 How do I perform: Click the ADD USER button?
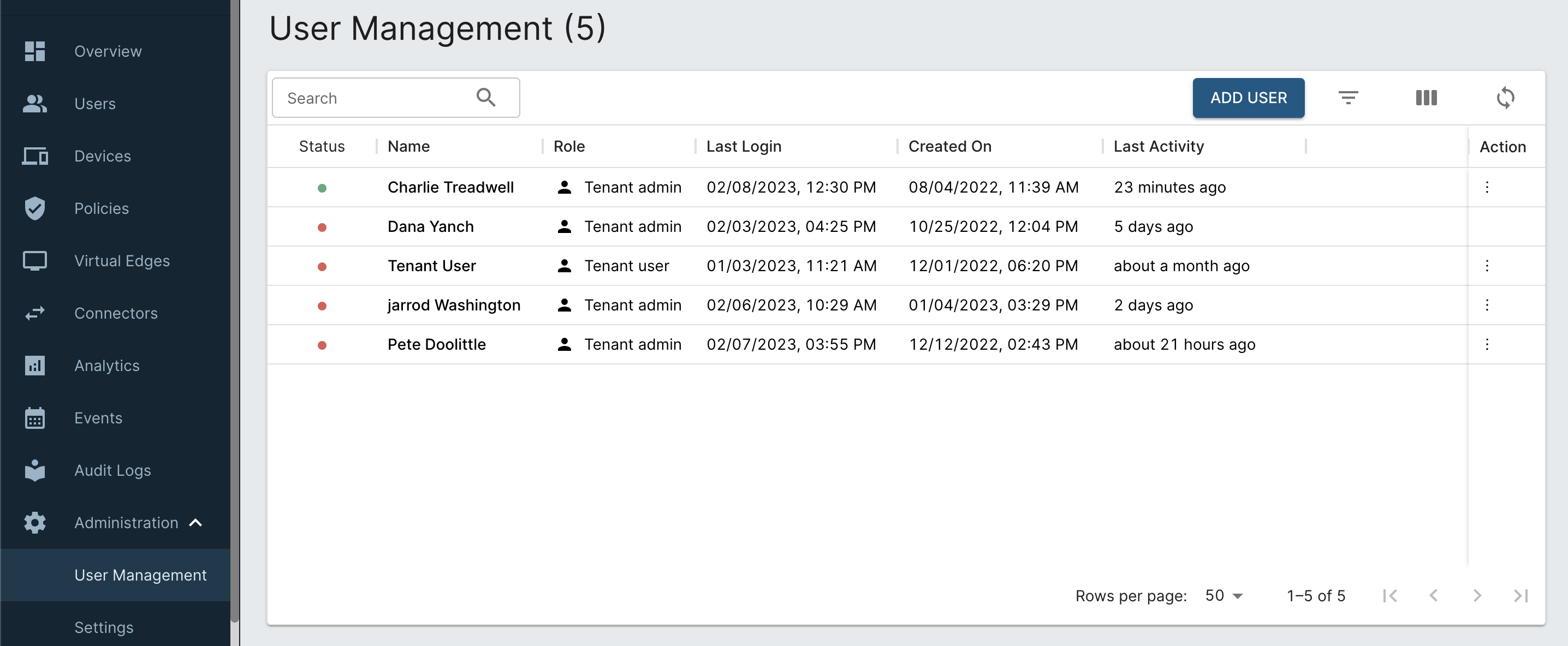pyautogui.click(x=1248, y=98)
